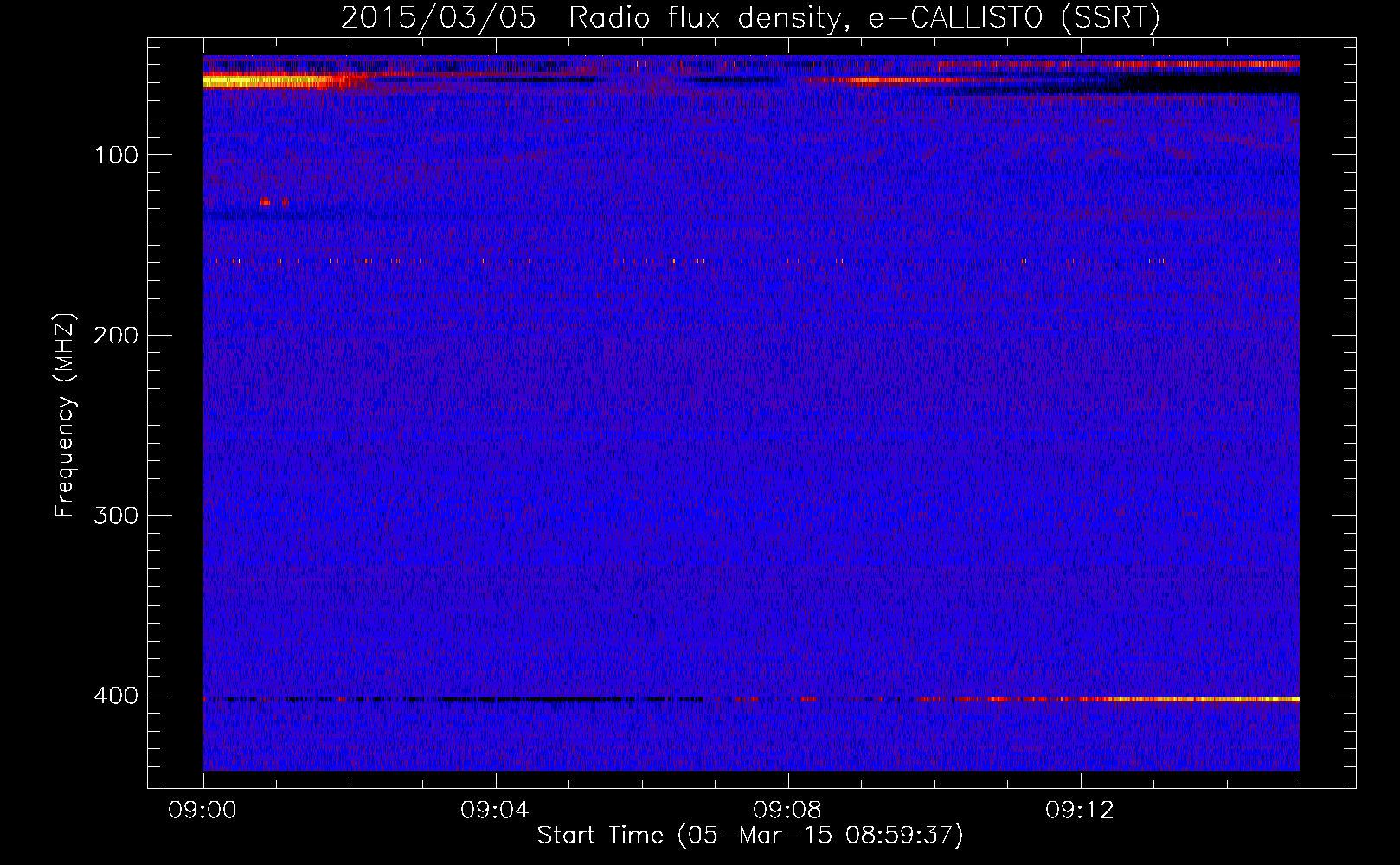Click the 09:08 time tick label
The image size is (1400, 865).
pyautogui.click(x=788, y=811)
